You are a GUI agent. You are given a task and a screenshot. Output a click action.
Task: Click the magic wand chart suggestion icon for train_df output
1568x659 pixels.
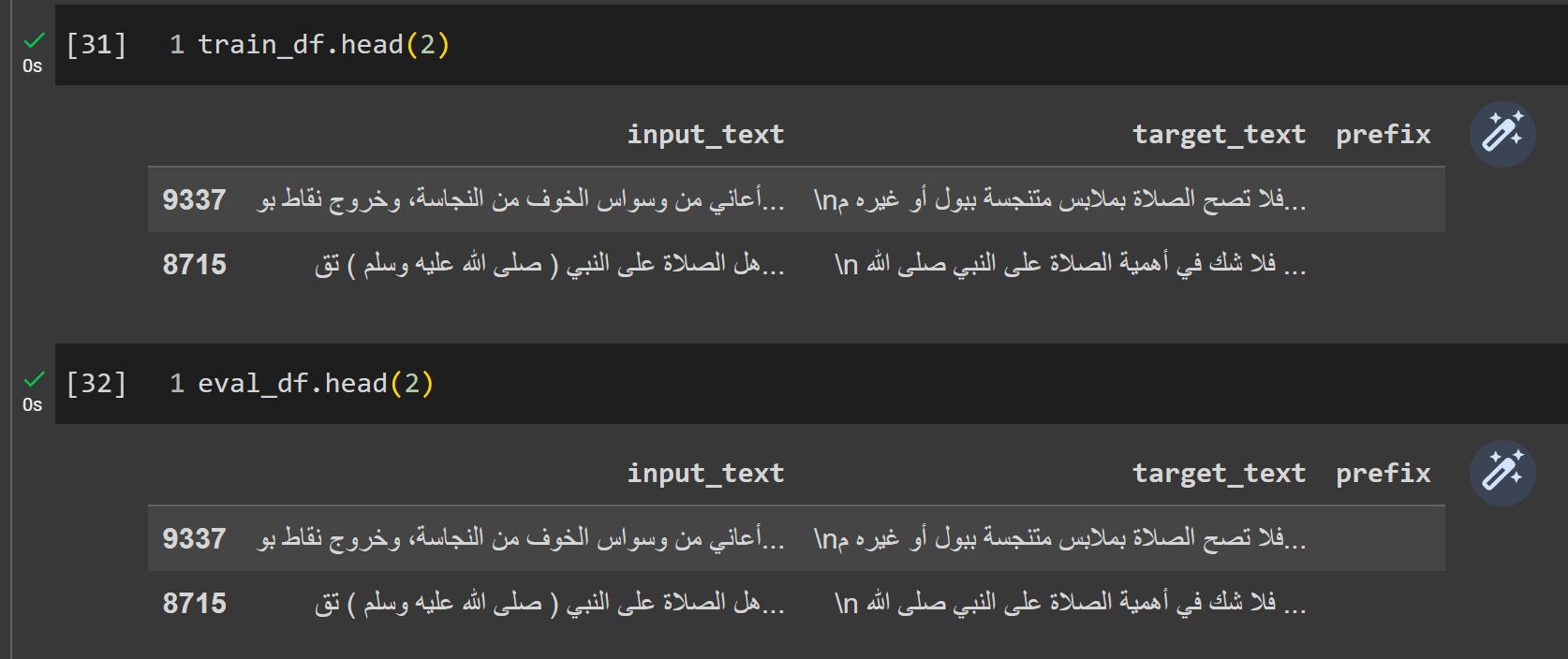tap(1502, 133)
